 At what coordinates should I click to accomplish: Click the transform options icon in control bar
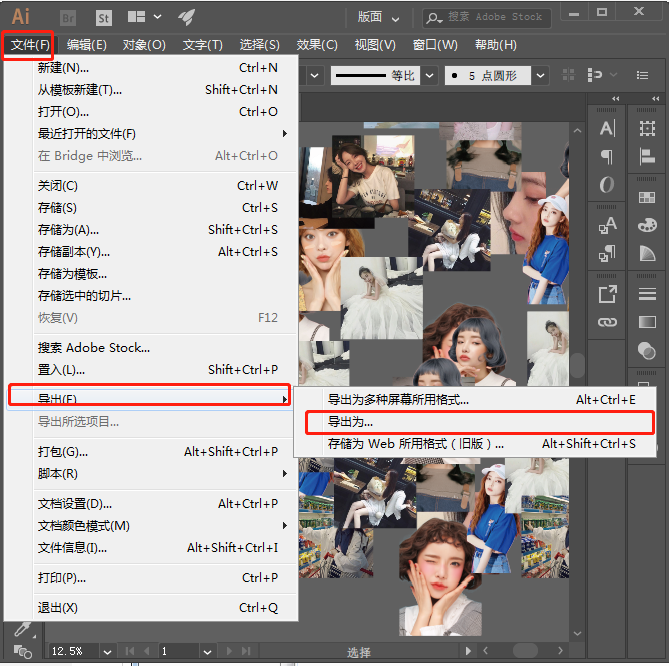[595, 75]
